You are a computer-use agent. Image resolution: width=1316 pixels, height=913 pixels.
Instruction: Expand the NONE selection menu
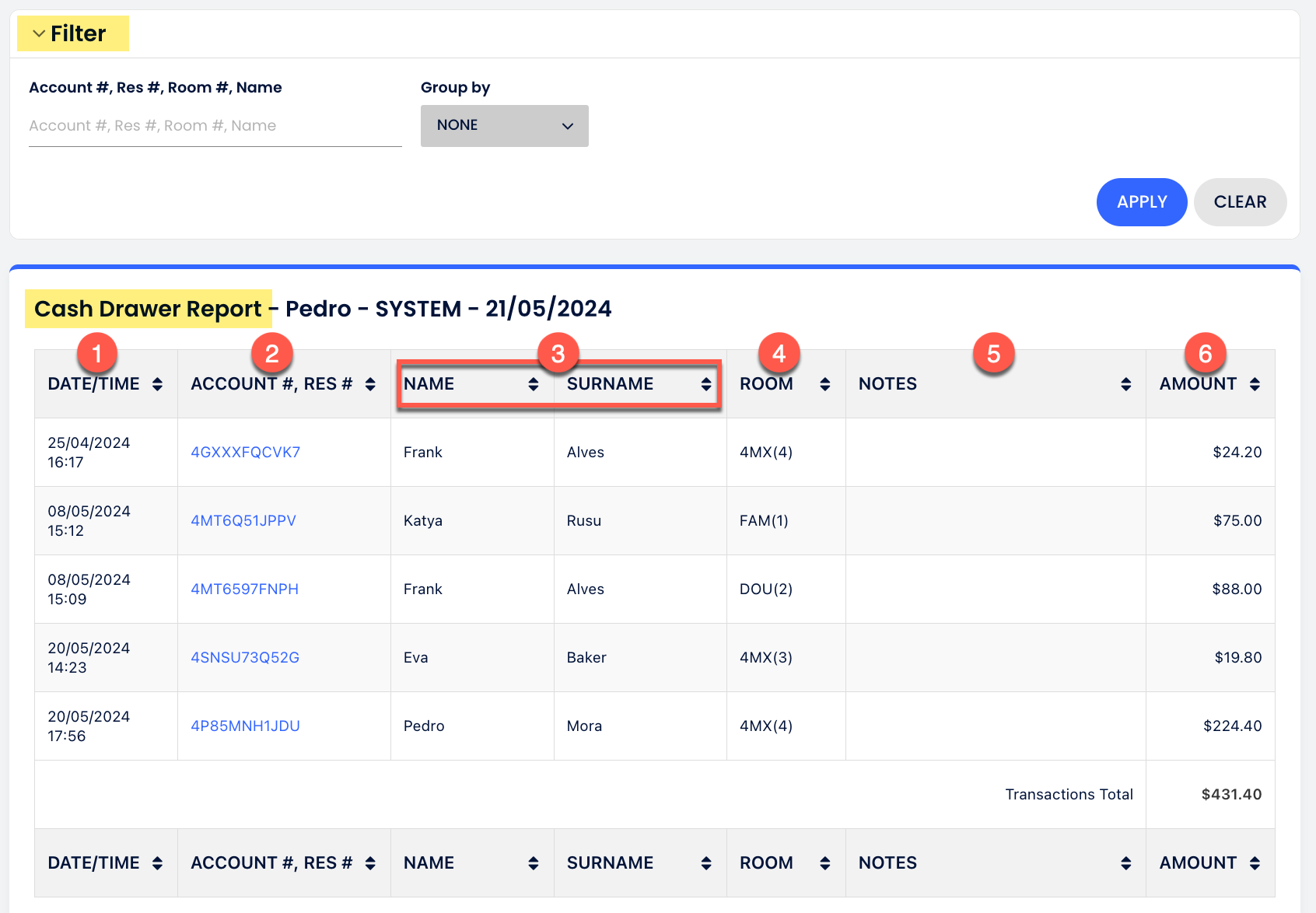pos(567,125)
